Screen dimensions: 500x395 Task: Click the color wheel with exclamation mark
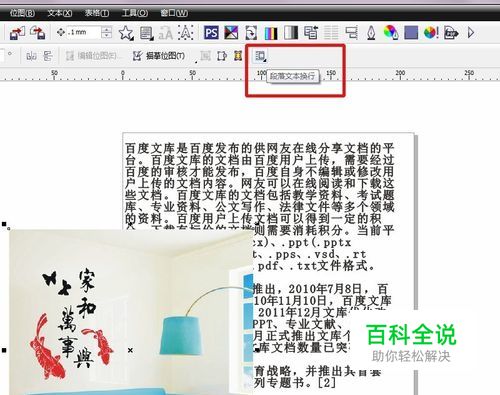[431, 33]
